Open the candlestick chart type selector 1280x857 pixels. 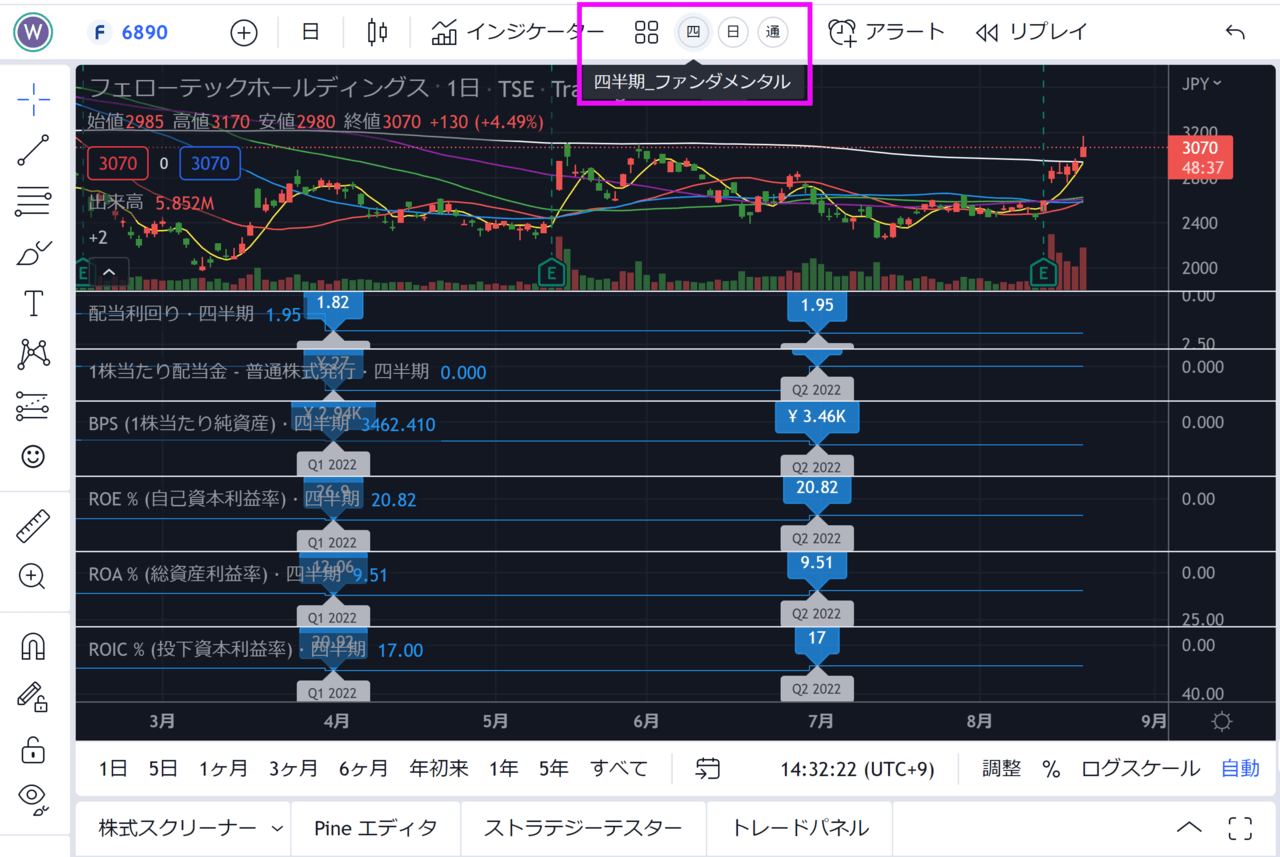coord(377,33)
